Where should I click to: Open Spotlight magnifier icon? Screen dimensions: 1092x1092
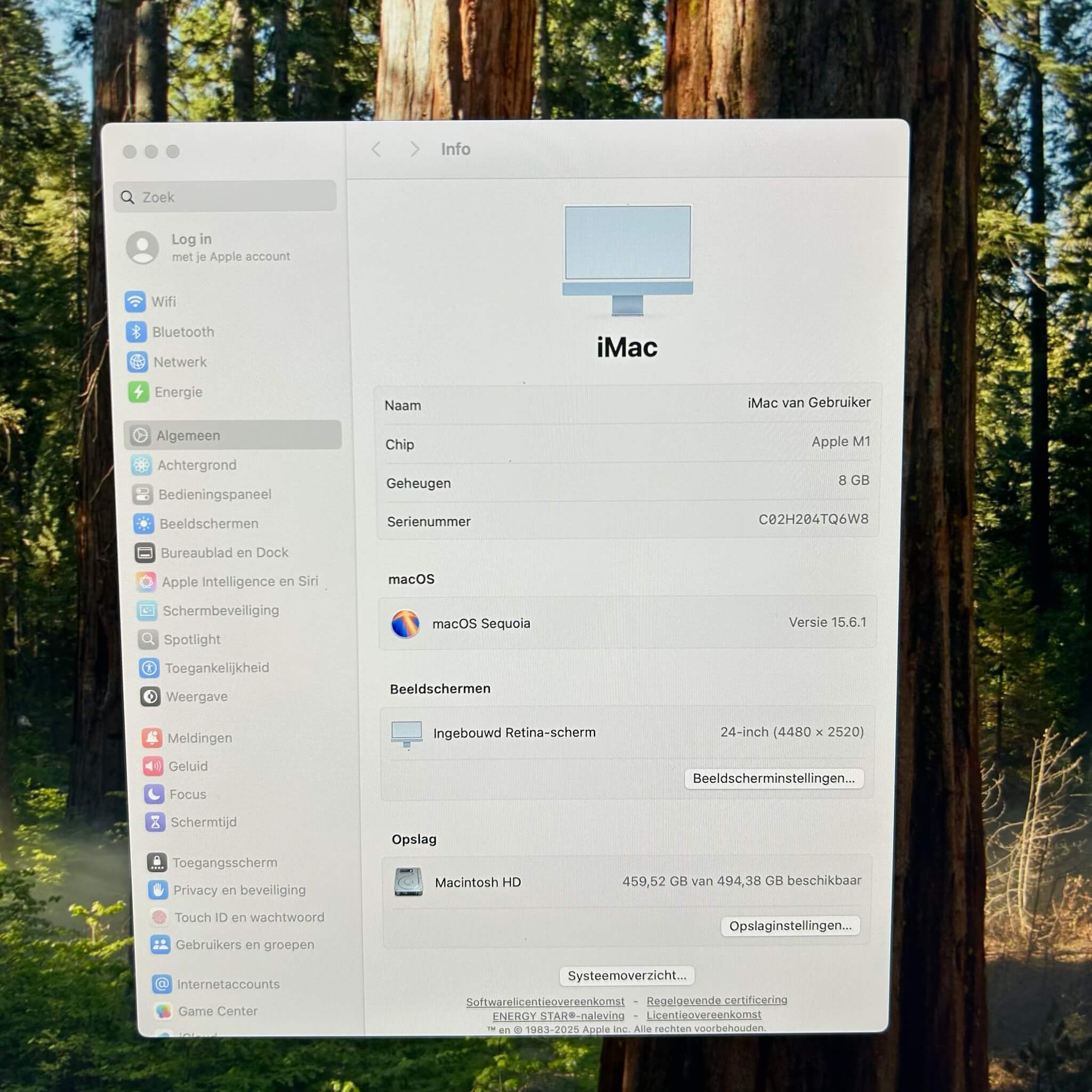[148, 639]
